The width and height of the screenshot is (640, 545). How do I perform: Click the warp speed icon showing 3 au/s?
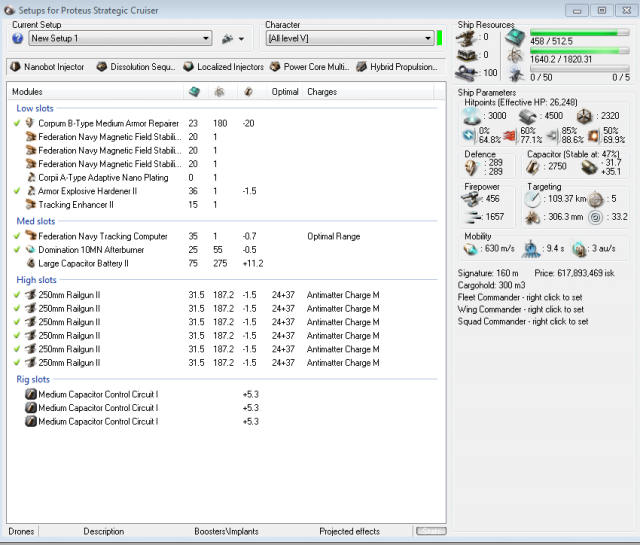(579, 249)
